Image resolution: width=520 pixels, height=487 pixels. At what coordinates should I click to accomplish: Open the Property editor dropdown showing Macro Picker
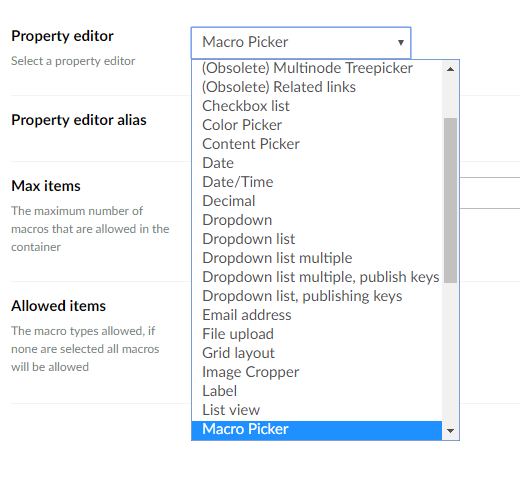301,43
